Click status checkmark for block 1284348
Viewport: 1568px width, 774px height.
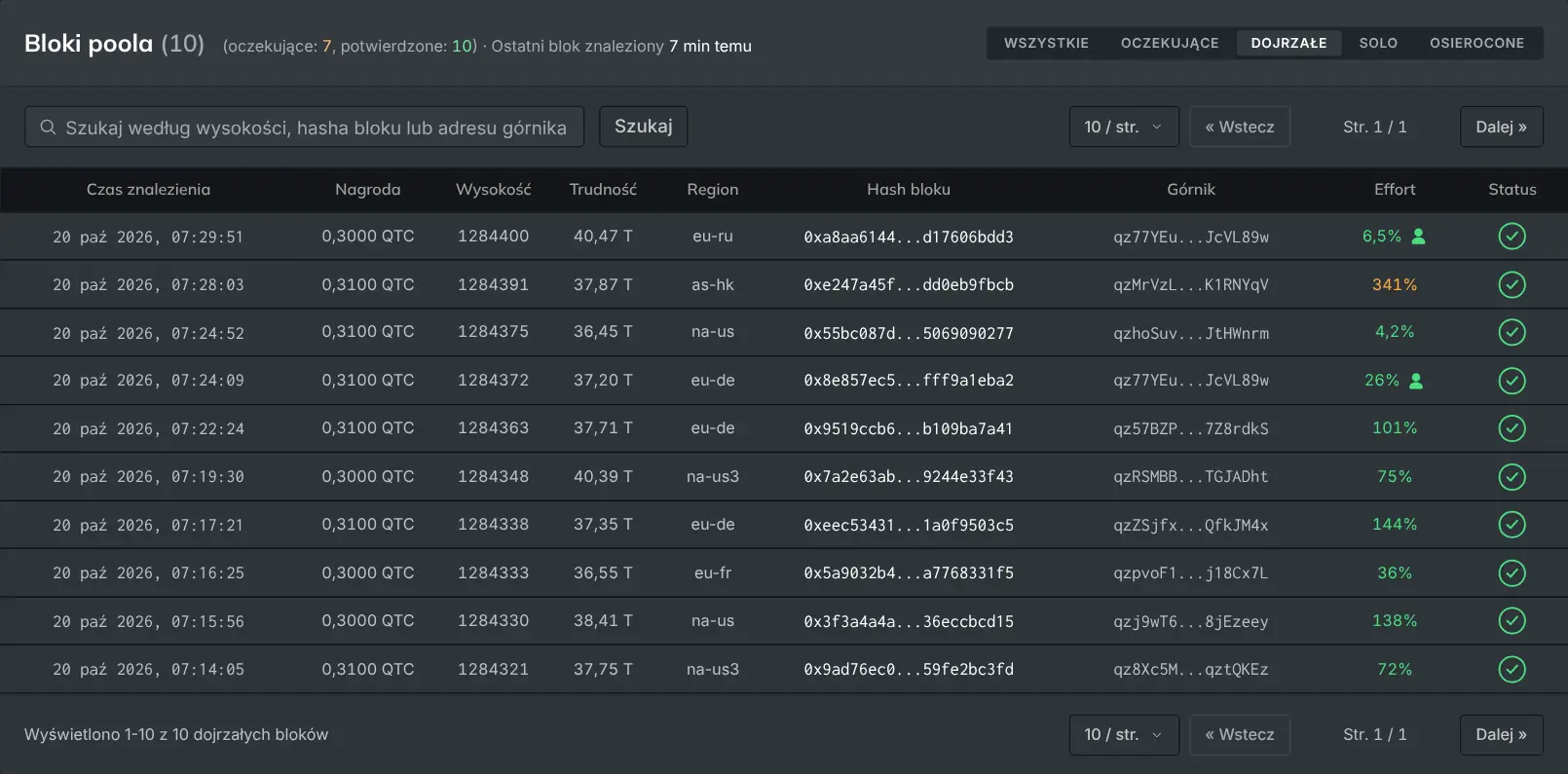click(x=1512, y=477)
